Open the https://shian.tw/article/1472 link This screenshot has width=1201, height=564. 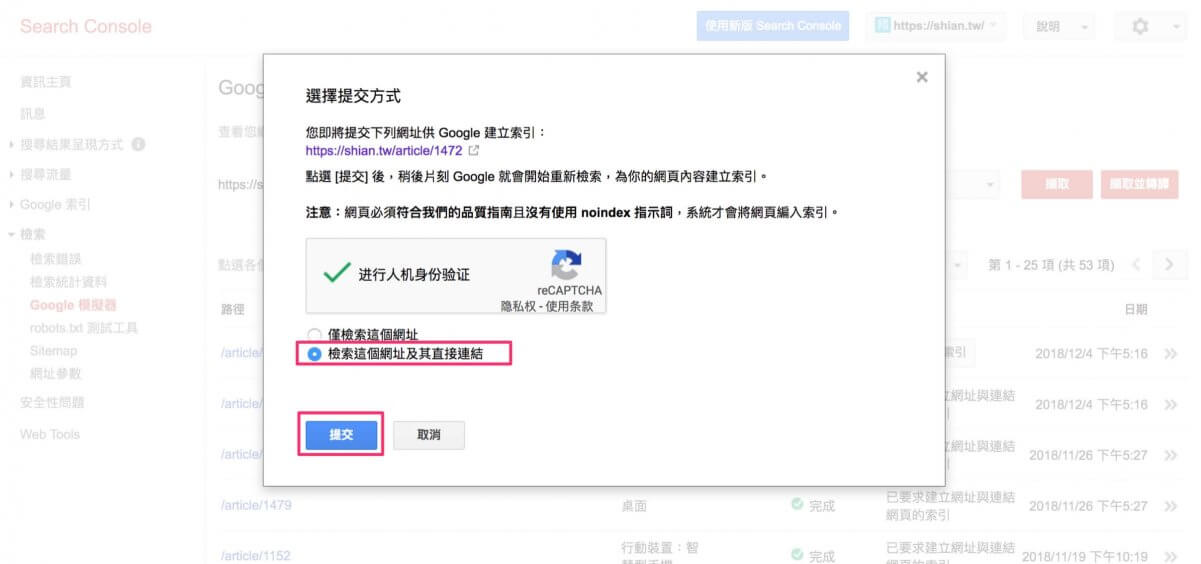(x=384, y=151)
